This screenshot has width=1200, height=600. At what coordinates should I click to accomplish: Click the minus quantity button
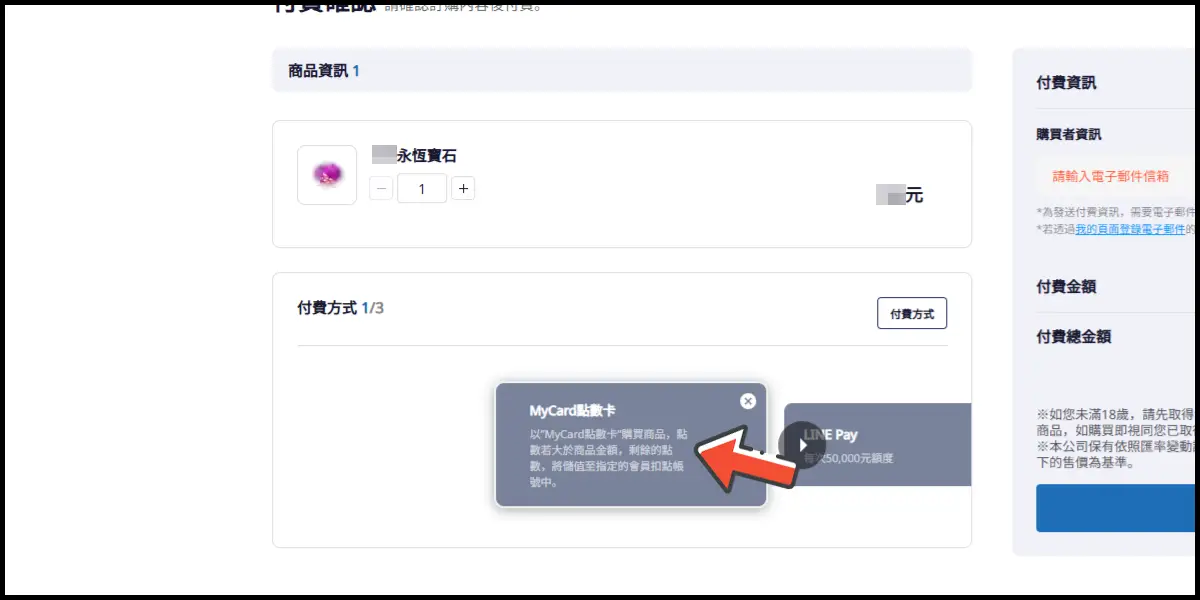381,188
